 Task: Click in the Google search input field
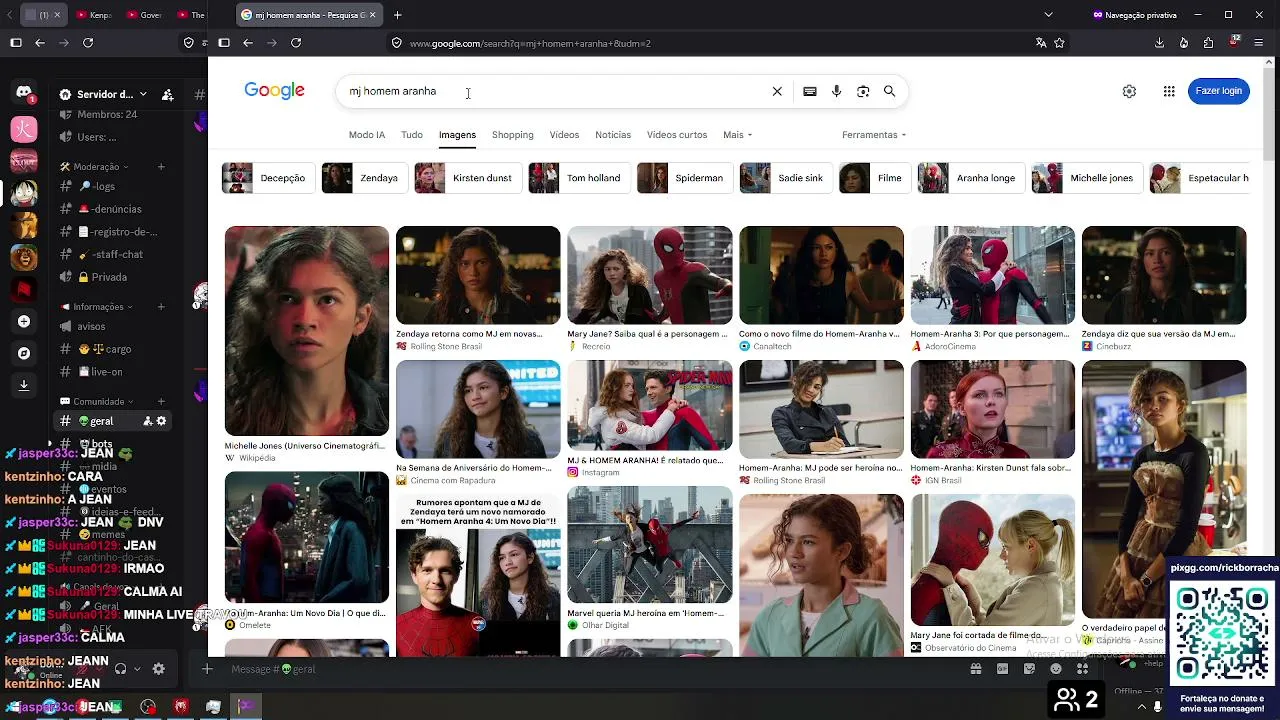click(x=555, y=91)
